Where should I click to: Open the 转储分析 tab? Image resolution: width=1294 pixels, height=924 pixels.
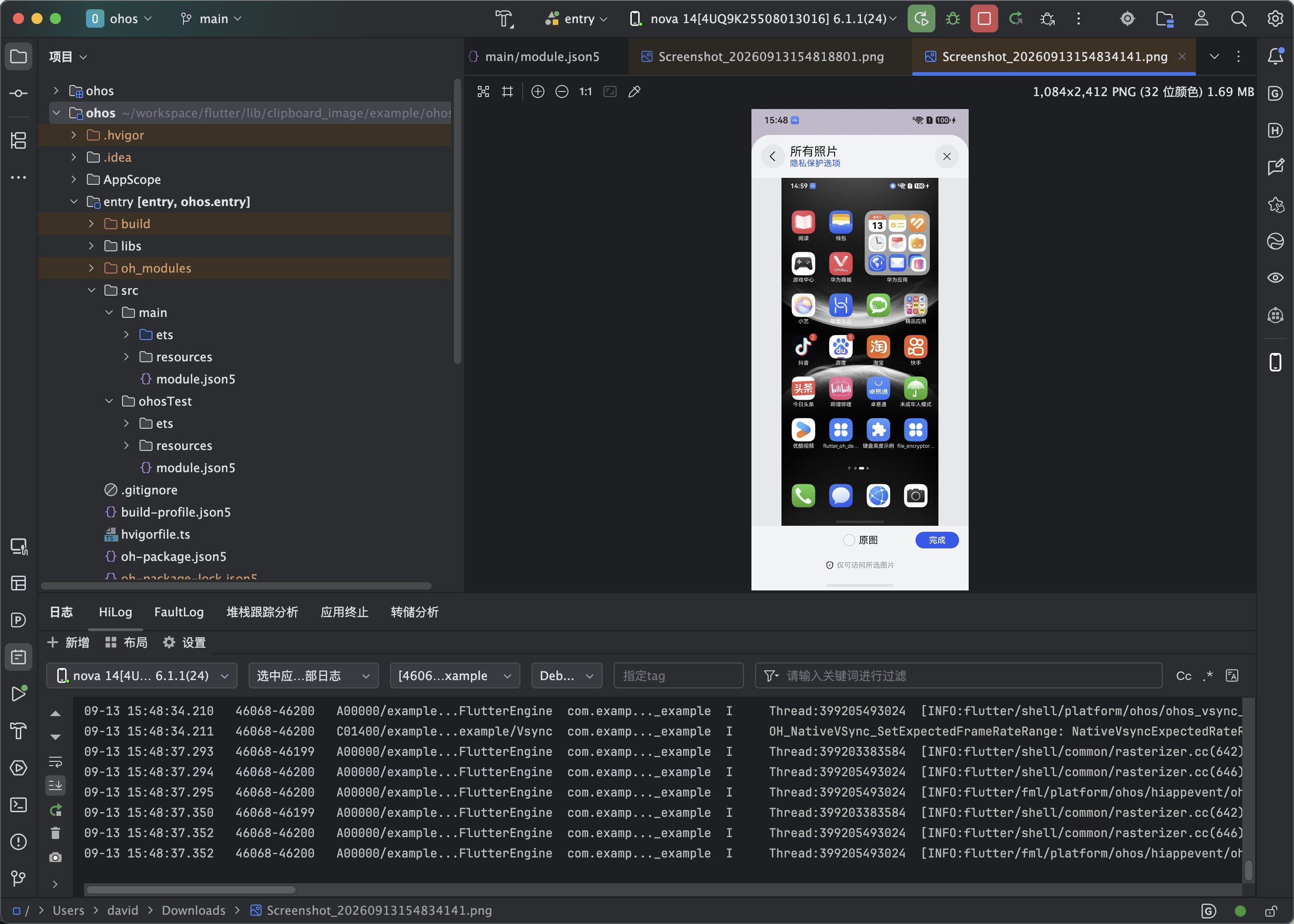415,612
